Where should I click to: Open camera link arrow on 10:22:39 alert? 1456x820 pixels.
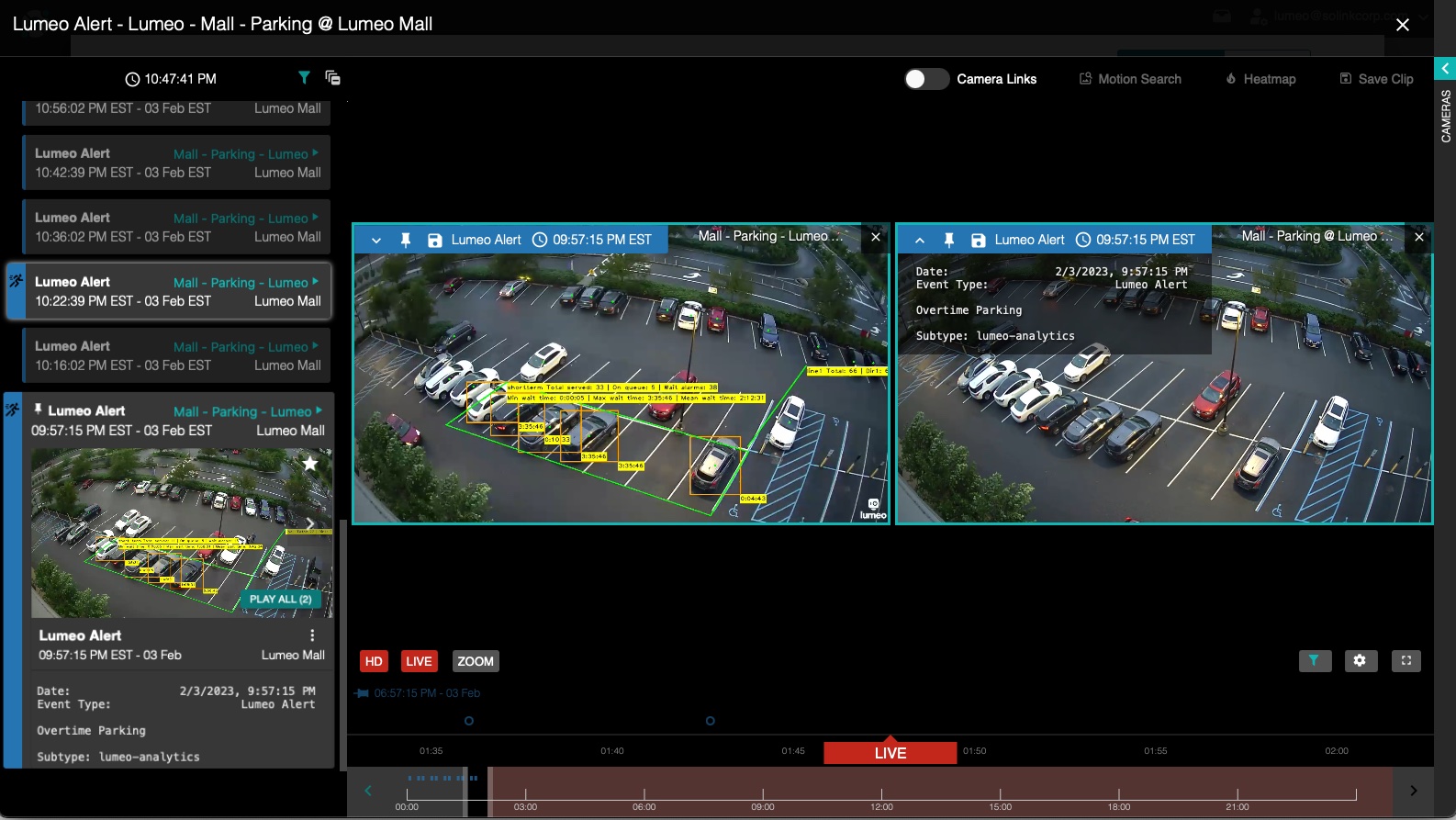point(315,282)
